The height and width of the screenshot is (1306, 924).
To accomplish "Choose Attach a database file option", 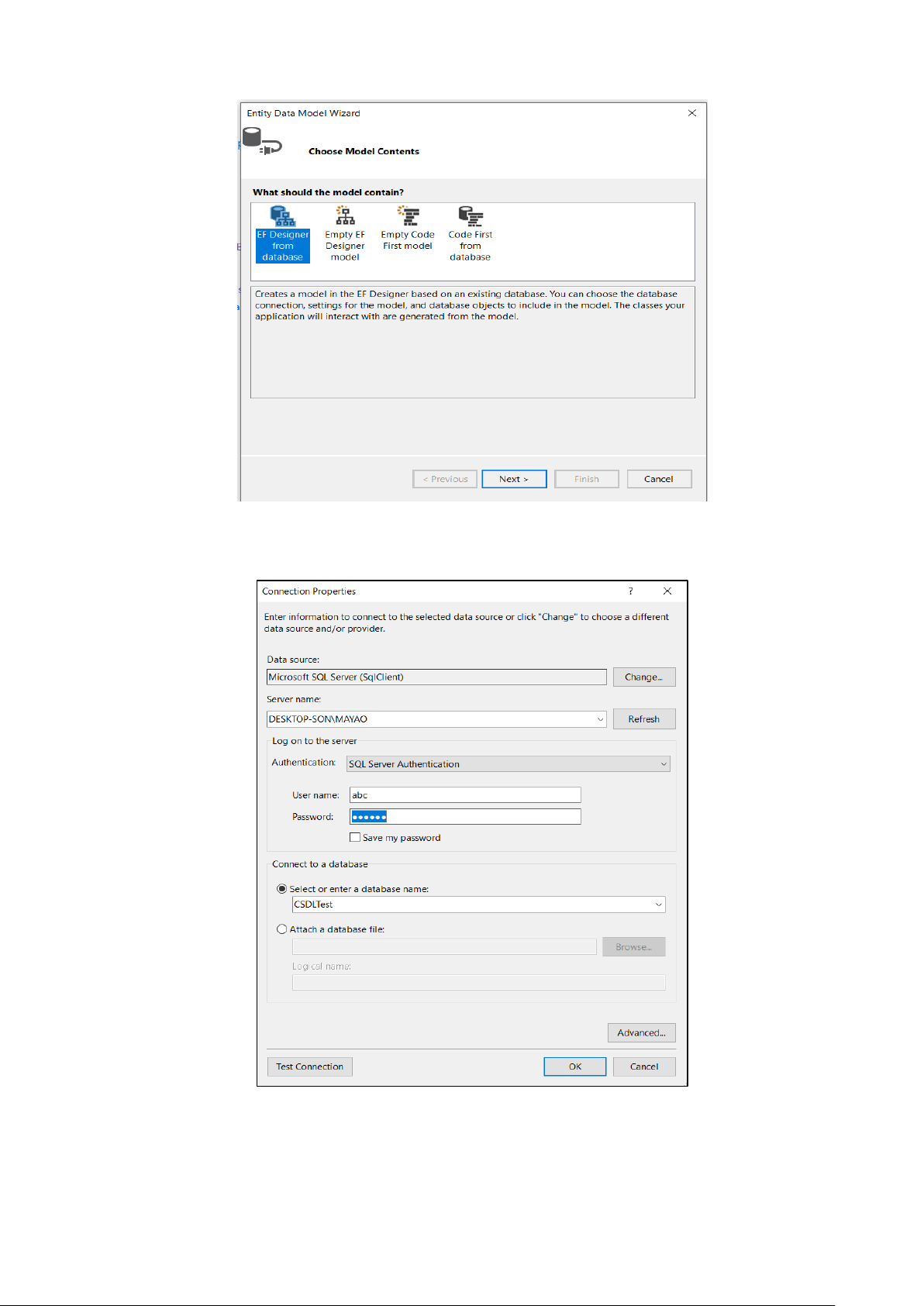I will (x=282, y=929).
